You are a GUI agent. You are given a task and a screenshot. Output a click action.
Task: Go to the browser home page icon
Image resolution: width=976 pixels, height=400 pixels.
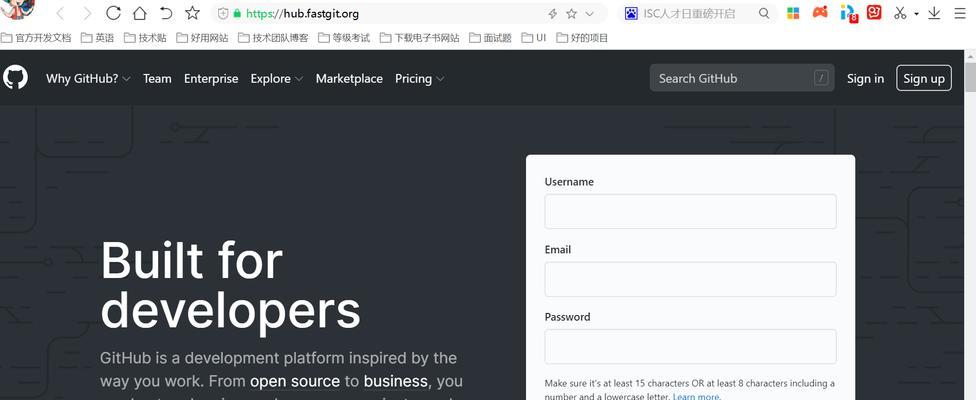[x=140, y=13]
